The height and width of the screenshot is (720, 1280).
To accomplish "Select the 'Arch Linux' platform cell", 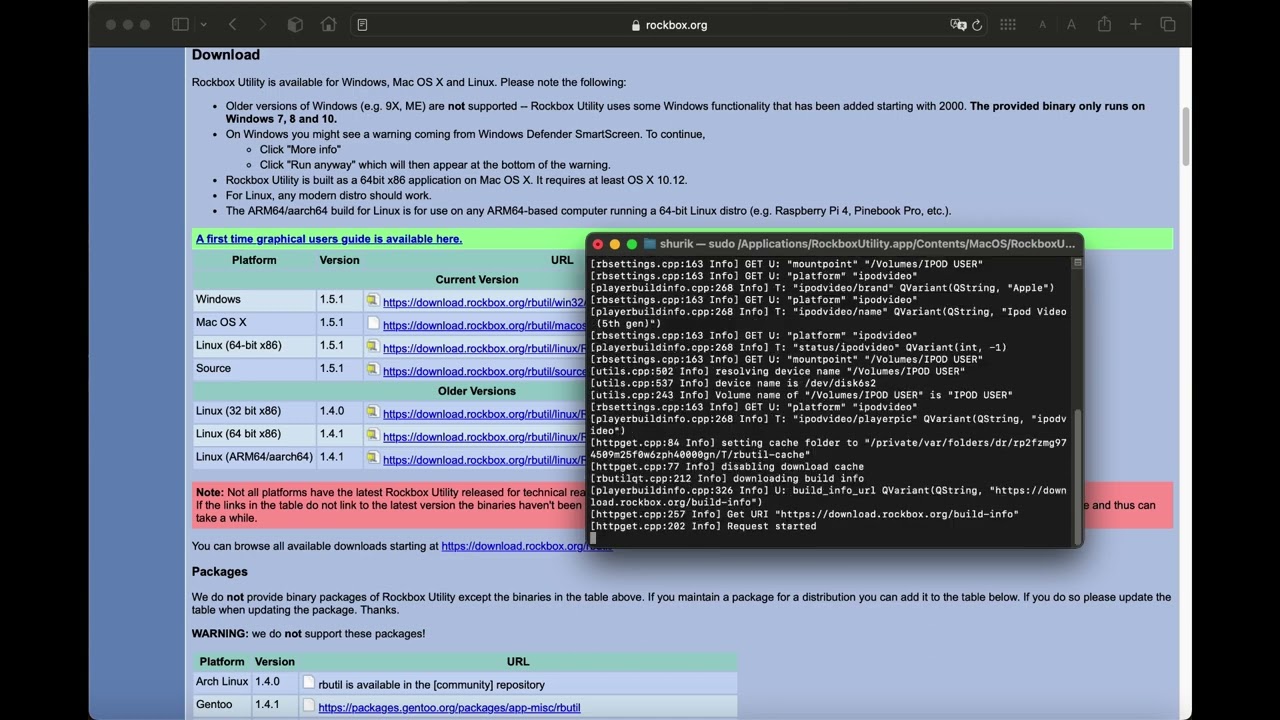I will click(222, 682).
